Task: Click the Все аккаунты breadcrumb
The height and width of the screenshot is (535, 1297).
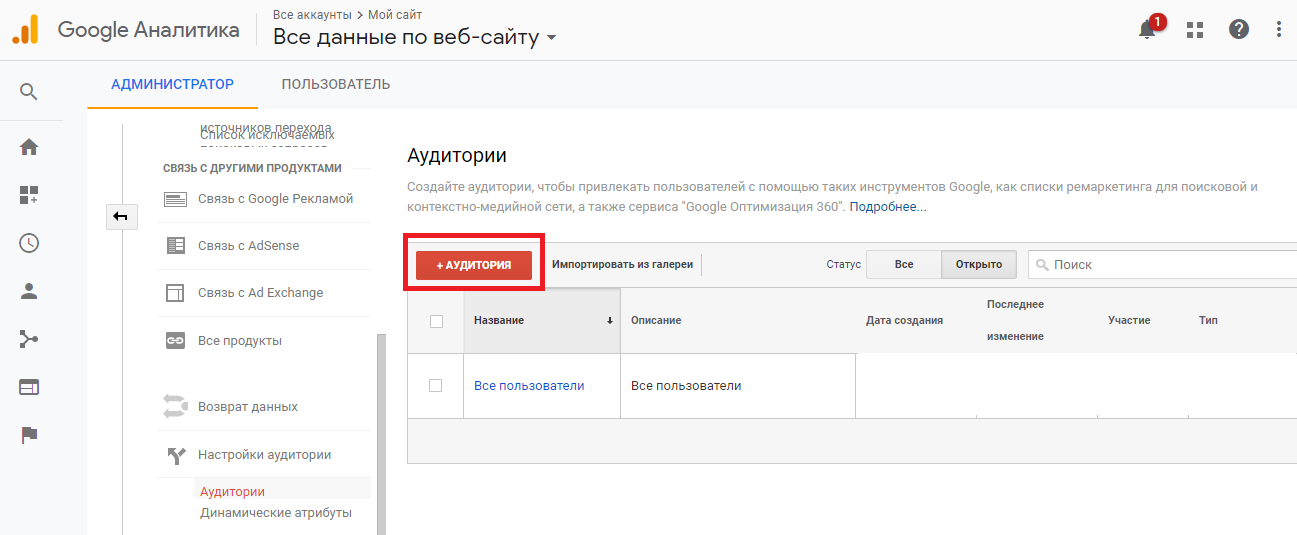Action: coord(312,15)
